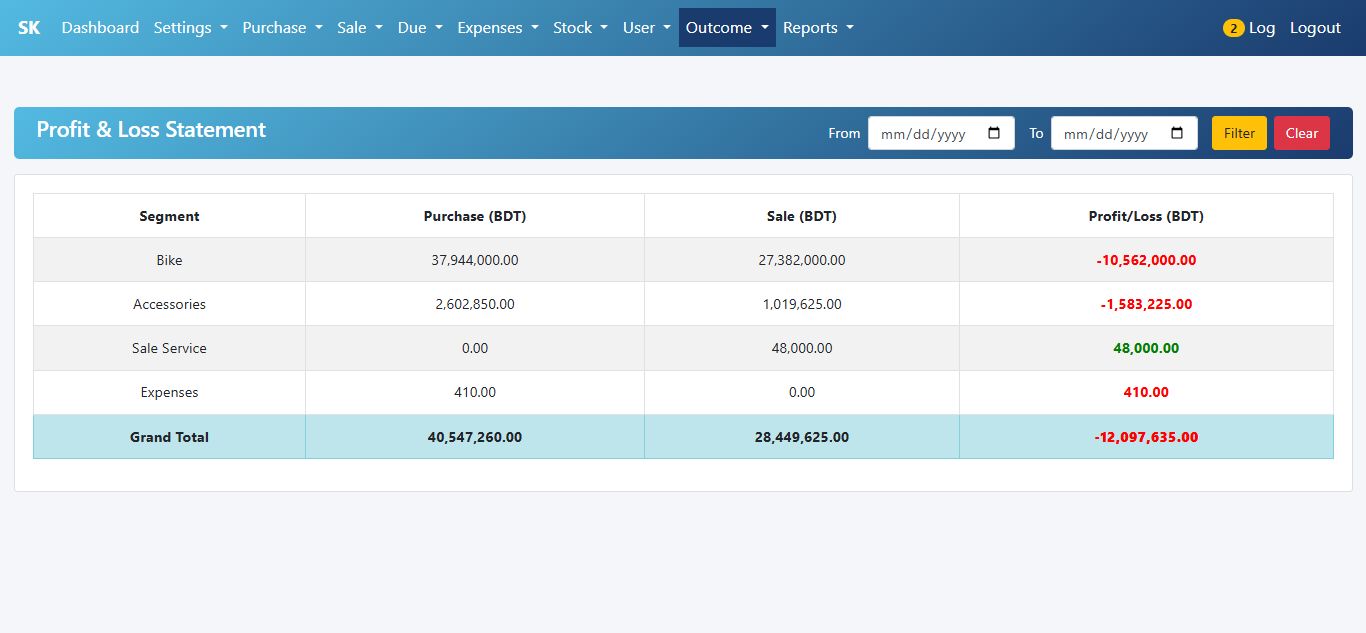Viewport: 1366px width, 633px height.
Task: Open the active Outcome dropdown
Action: (x=727, y=28)
